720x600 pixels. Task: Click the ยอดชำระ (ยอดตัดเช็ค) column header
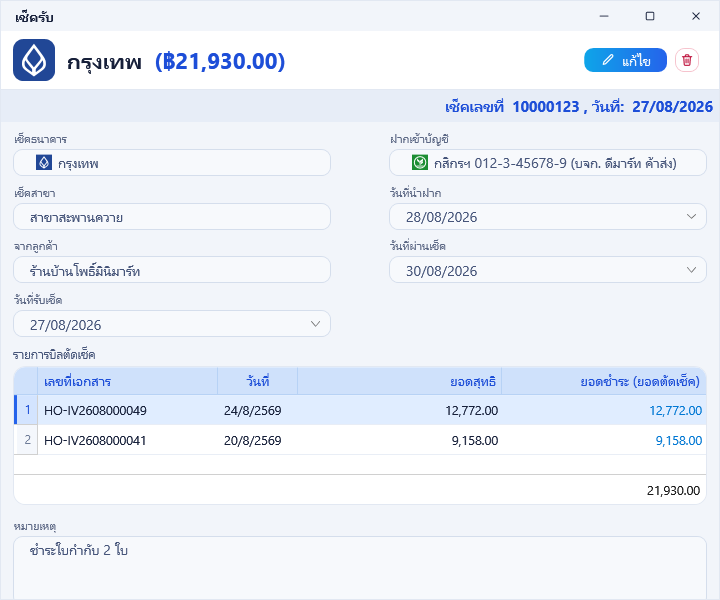click(604, 381)
